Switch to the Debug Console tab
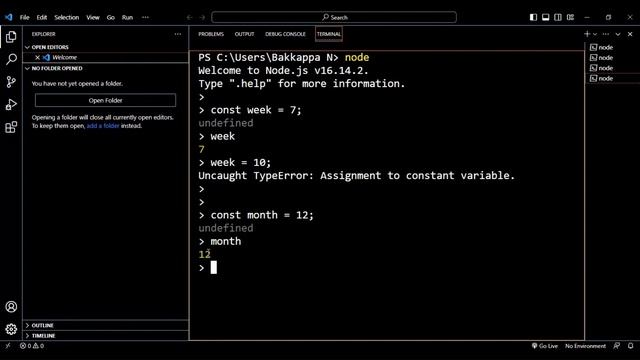The width and height of the screenshot is (640, 360). tap(285, 34)
